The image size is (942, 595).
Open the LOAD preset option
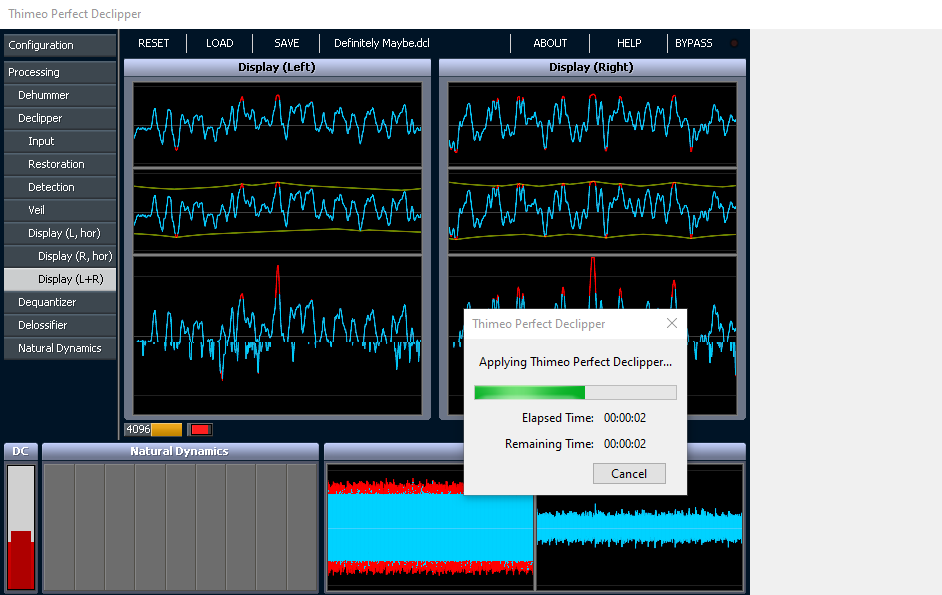pyautogui.click(x=219, y=43)
